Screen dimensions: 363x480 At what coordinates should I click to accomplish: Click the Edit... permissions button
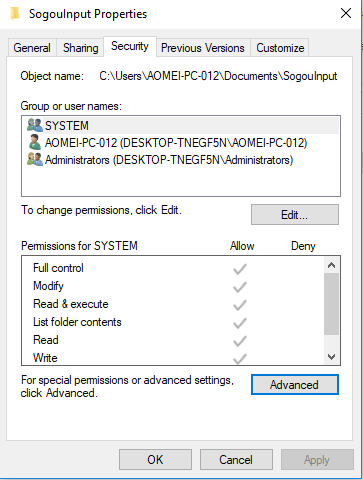[295, 215]
